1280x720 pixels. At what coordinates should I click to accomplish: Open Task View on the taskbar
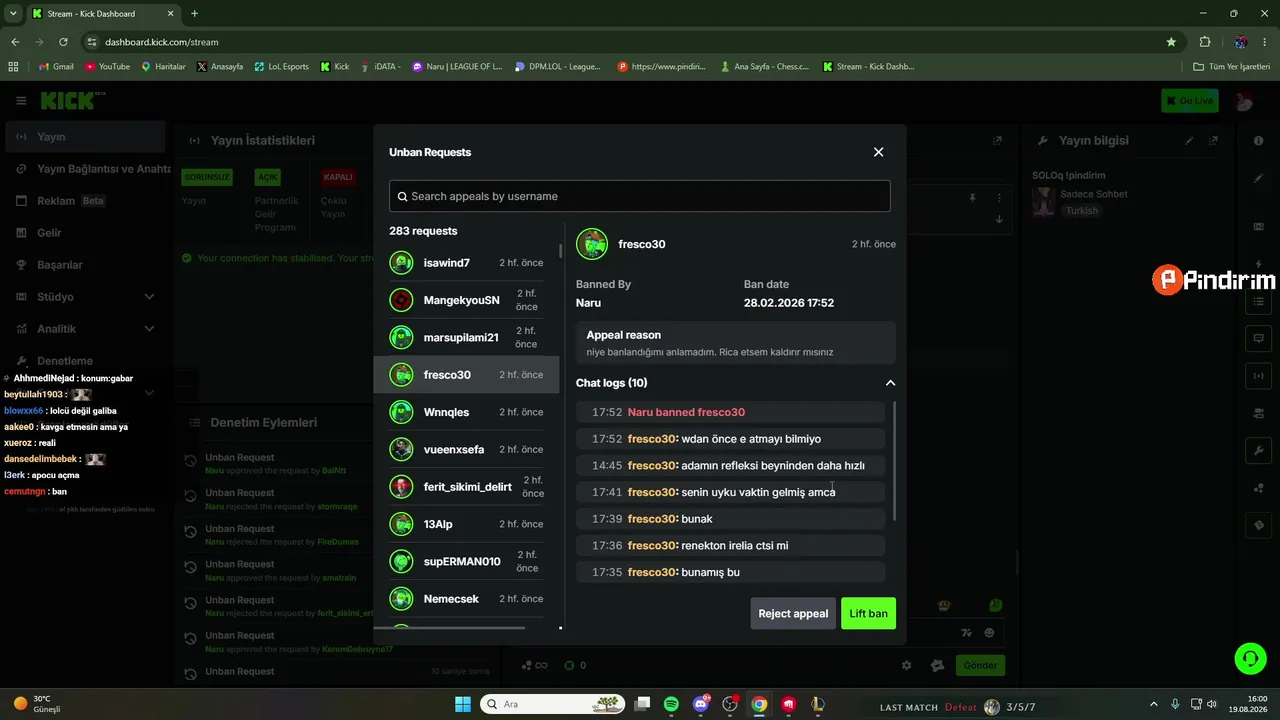click(x=642, y=704)
